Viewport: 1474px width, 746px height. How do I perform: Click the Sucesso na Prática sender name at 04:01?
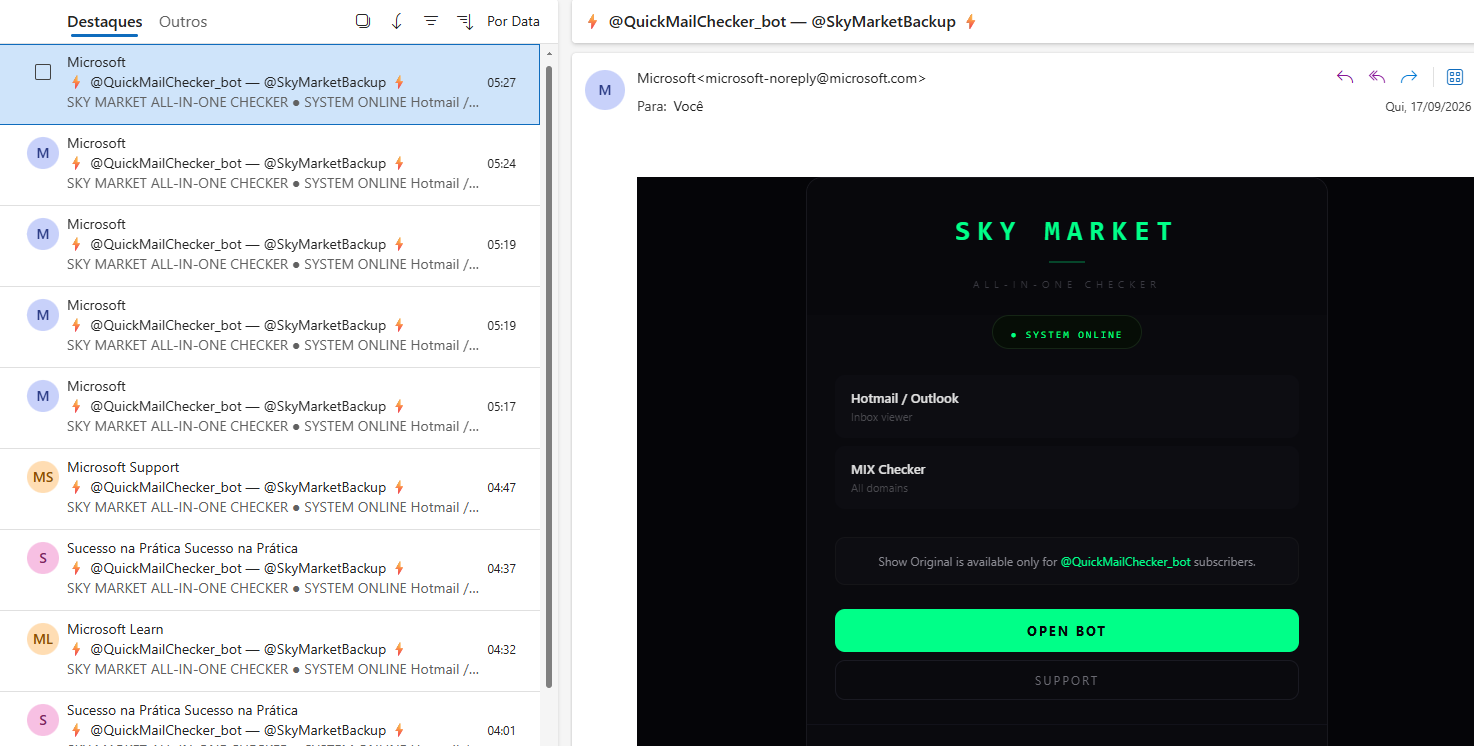182,710
